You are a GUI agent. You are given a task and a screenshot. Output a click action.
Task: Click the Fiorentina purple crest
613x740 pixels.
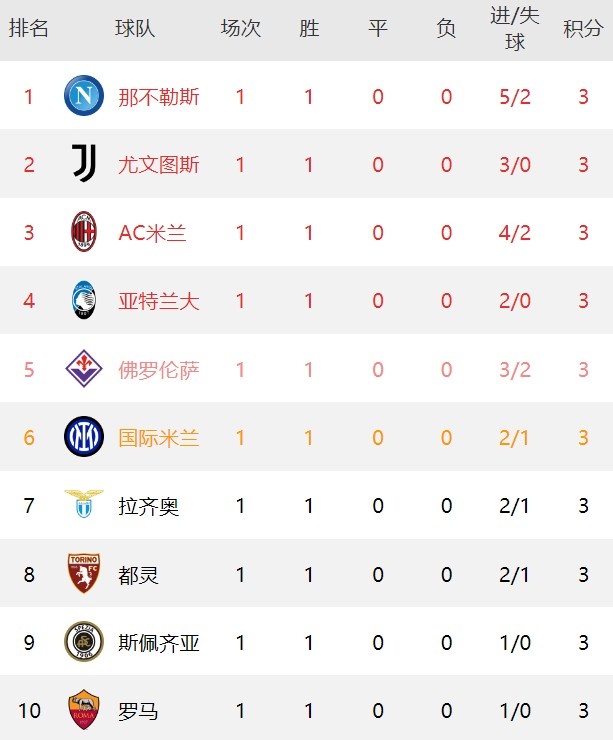pos(83,369)
